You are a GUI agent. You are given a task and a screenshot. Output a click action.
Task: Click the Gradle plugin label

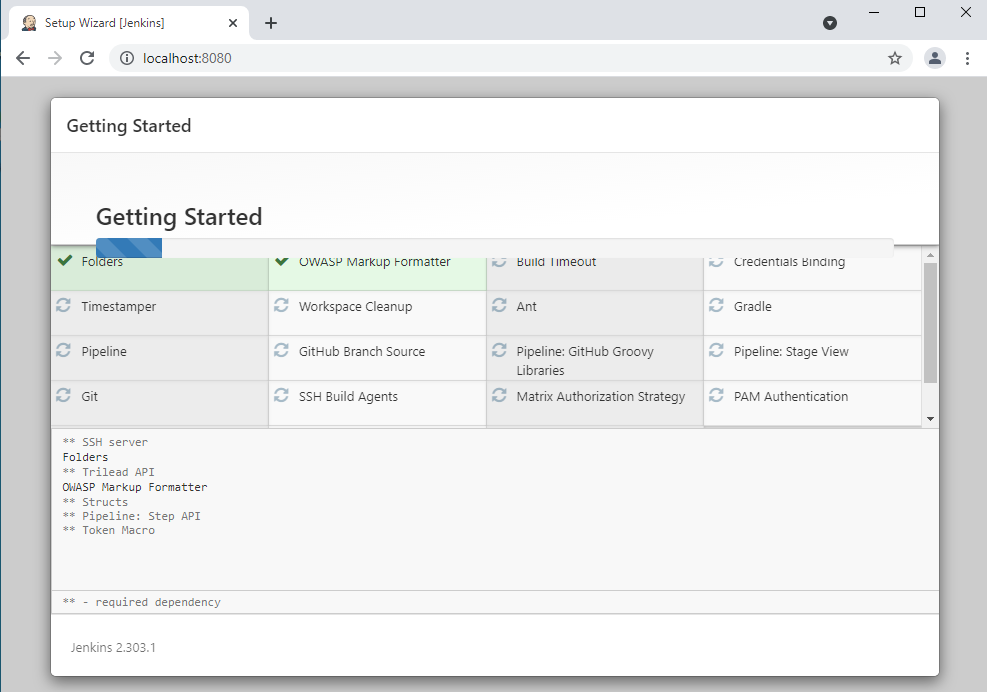pyautogui.click(x=752, y=307)
